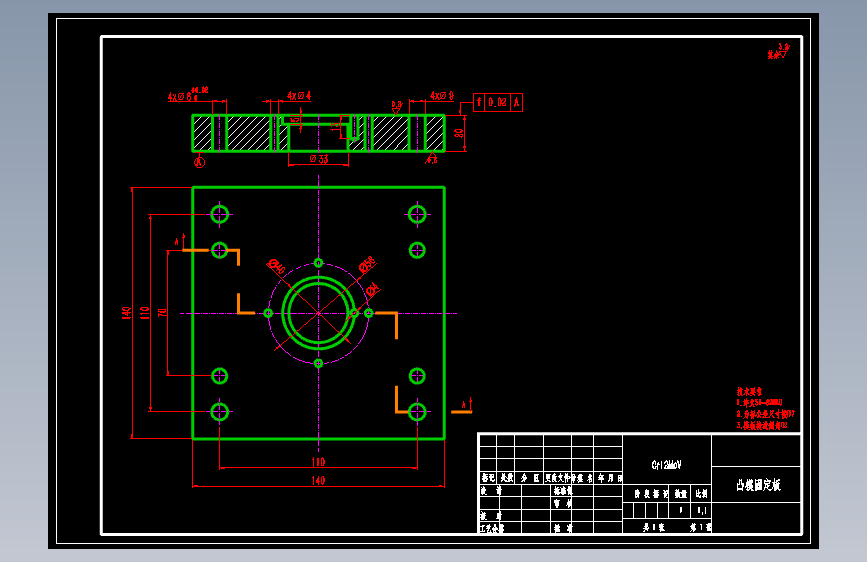Click the 4xØ4 hole callout
The width and height of the screenshot is (867, 562).
coord(299,96)
